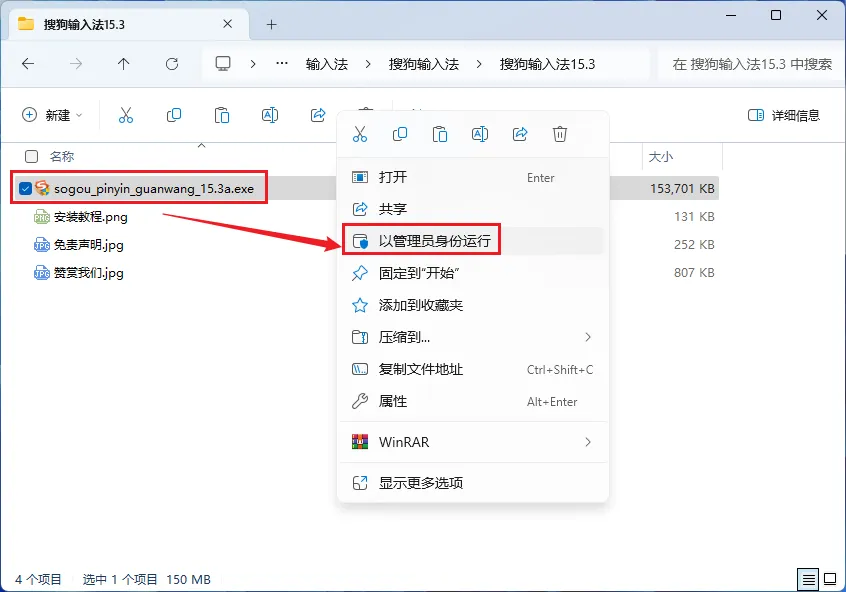Image resolution: width=846 pixels, height=592 pixels.
Task: Click chevron after This PC icon
Action: coord(253,64)
